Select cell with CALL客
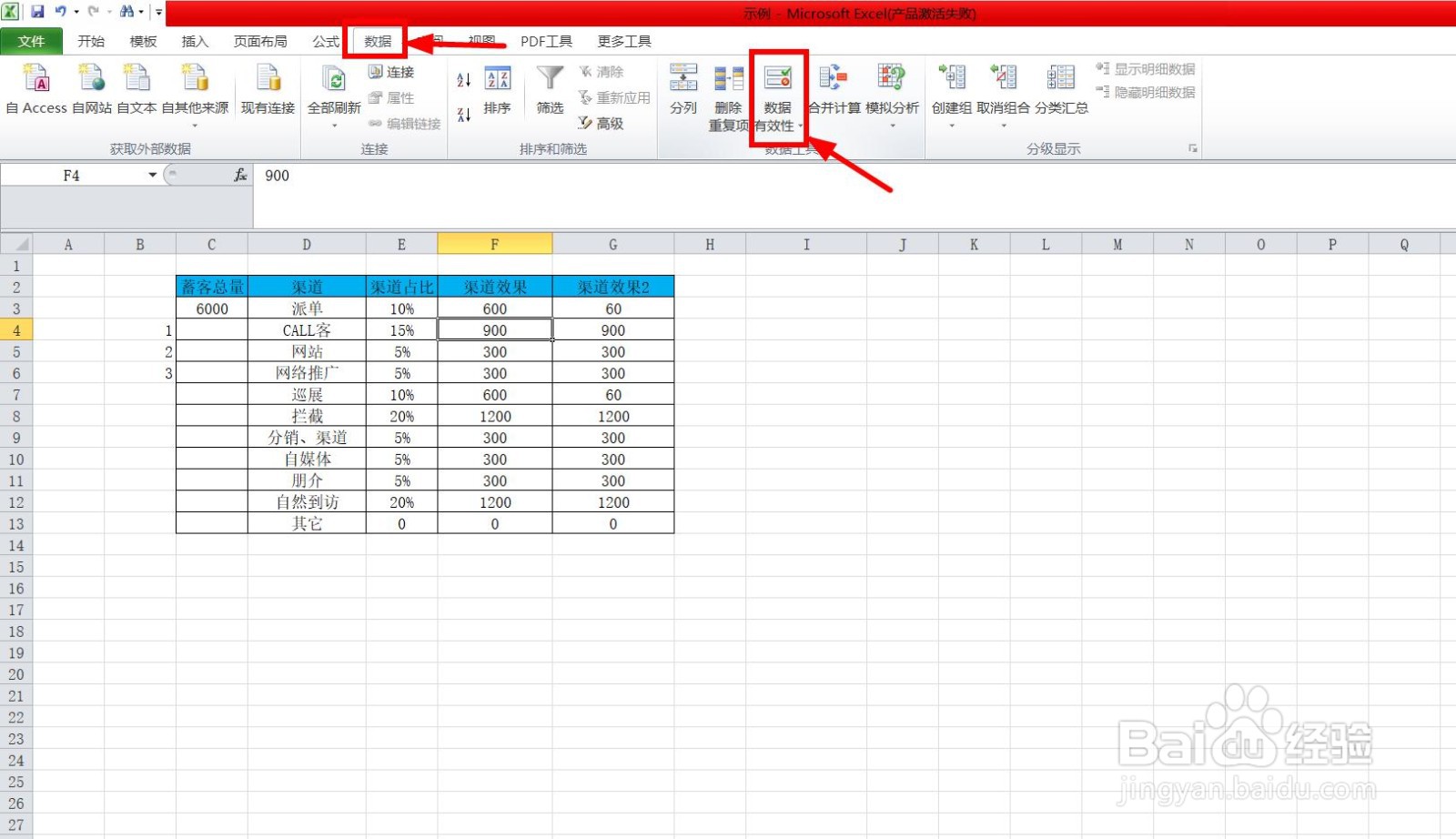The width and height of the screenshot is (1456, 839). click(307, 330)
